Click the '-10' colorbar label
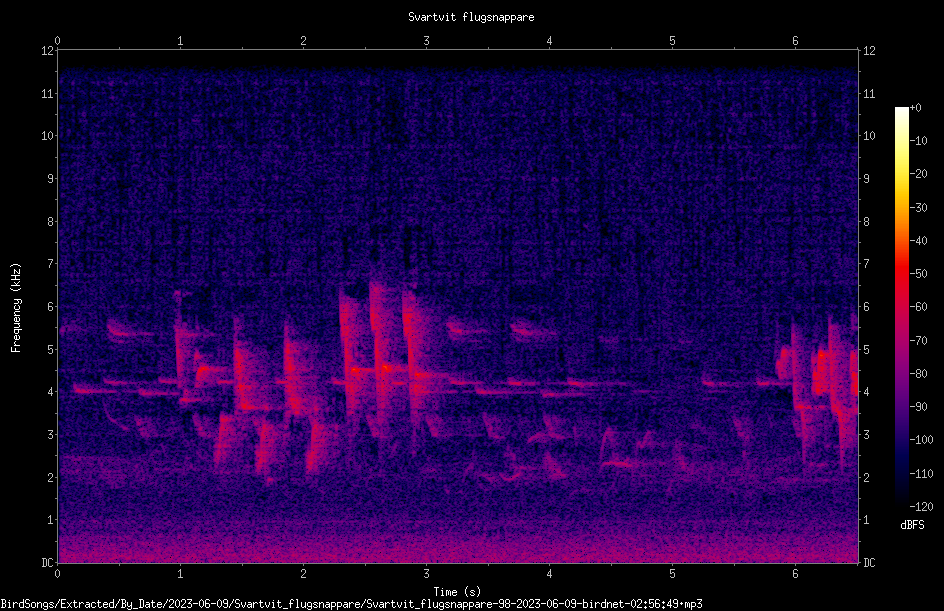The image size is (944, 611). click(918, 141)
